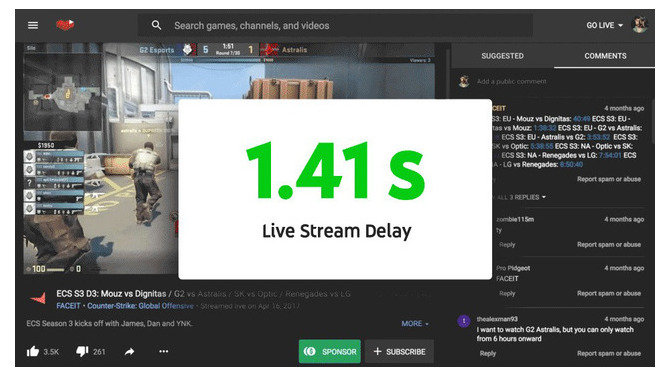Switch to the COMMENTS tab
The height and width of the screenshot is (377, 670).
[605, 56]
